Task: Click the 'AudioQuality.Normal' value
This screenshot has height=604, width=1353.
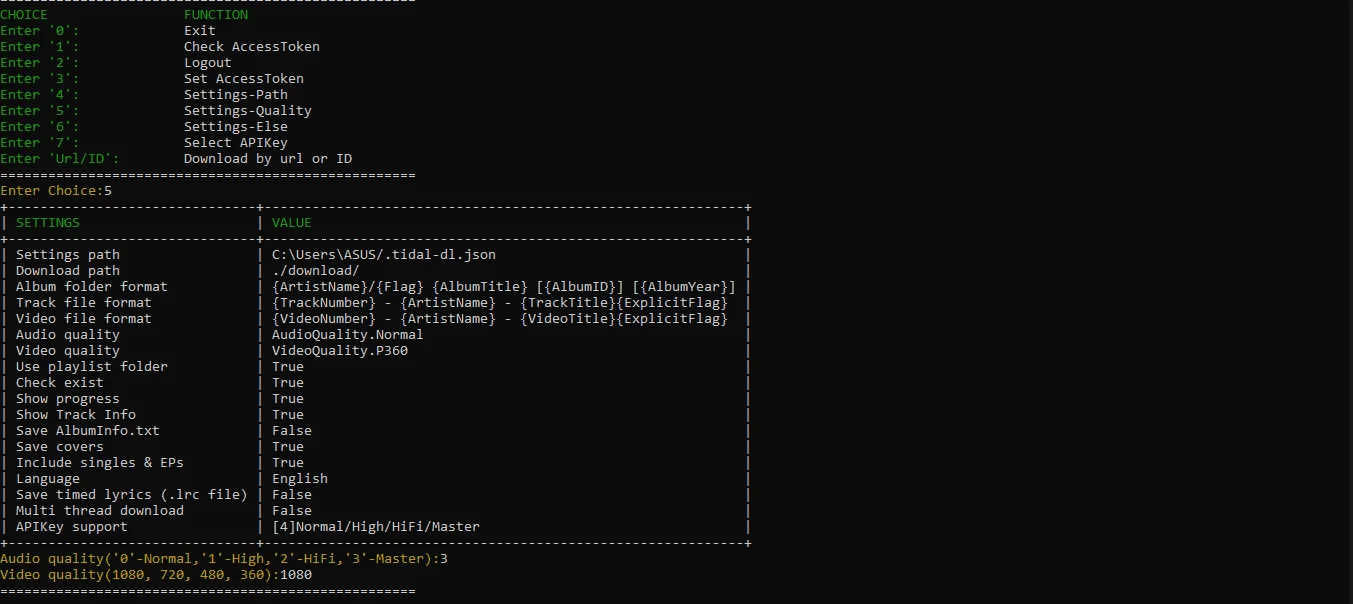Action: [x=348, y=335]
